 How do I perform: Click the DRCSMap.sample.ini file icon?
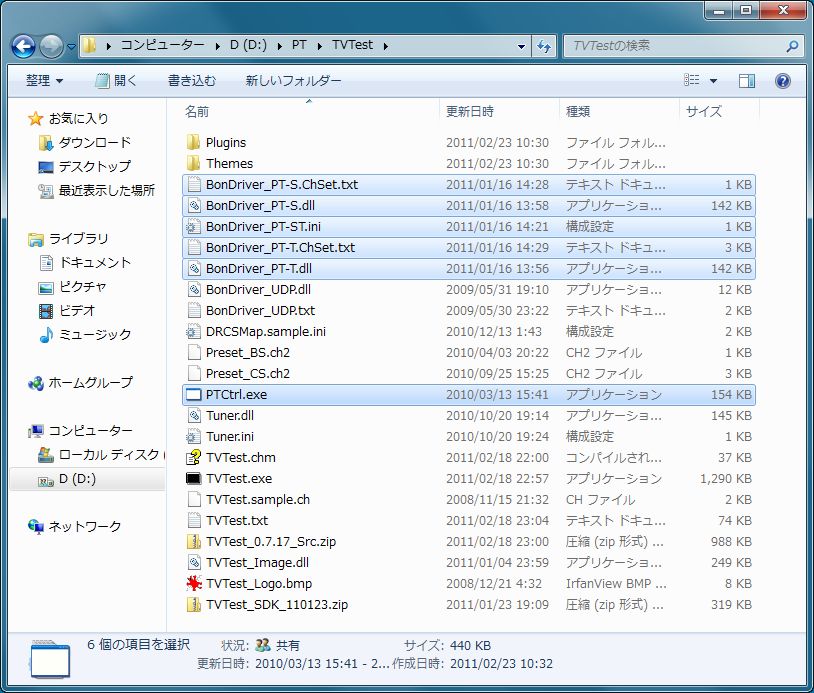194,331
